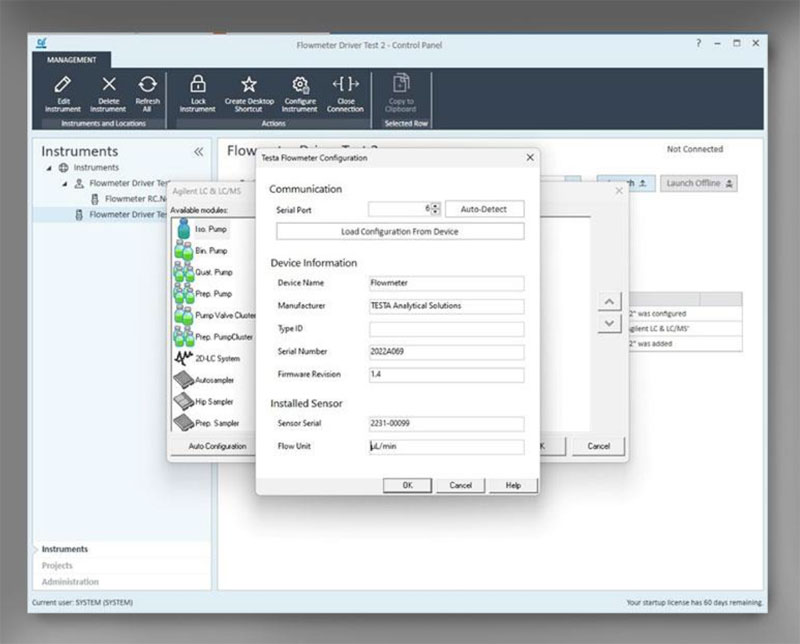
Task: Select the Hip Sampler module icon
Action: coord(184,402)
